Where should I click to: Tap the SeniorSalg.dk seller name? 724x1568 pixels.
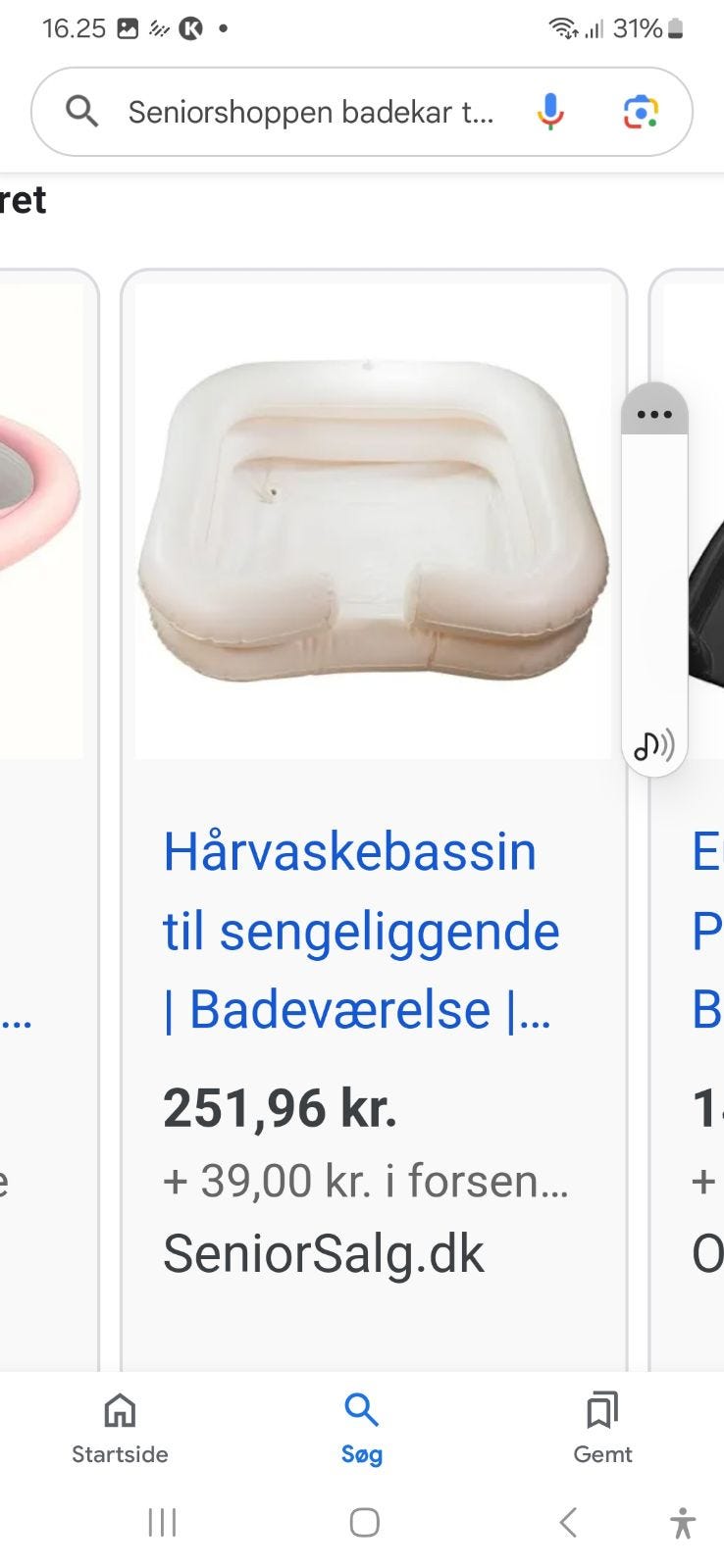324,1253
